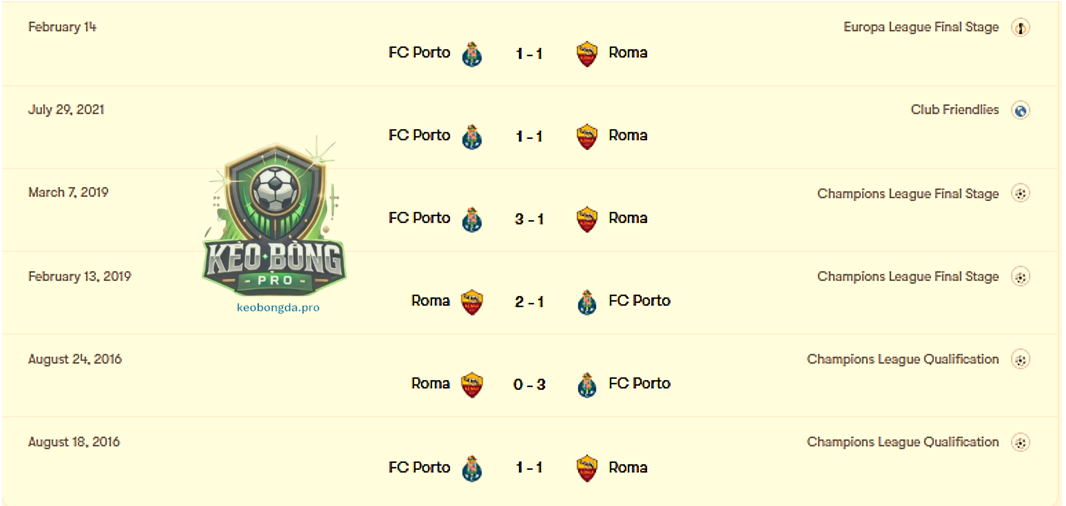The image size is (1066, 506).
Task: Click FC Porto crest in the 3 - 1 match
Action: pos(472,219)
